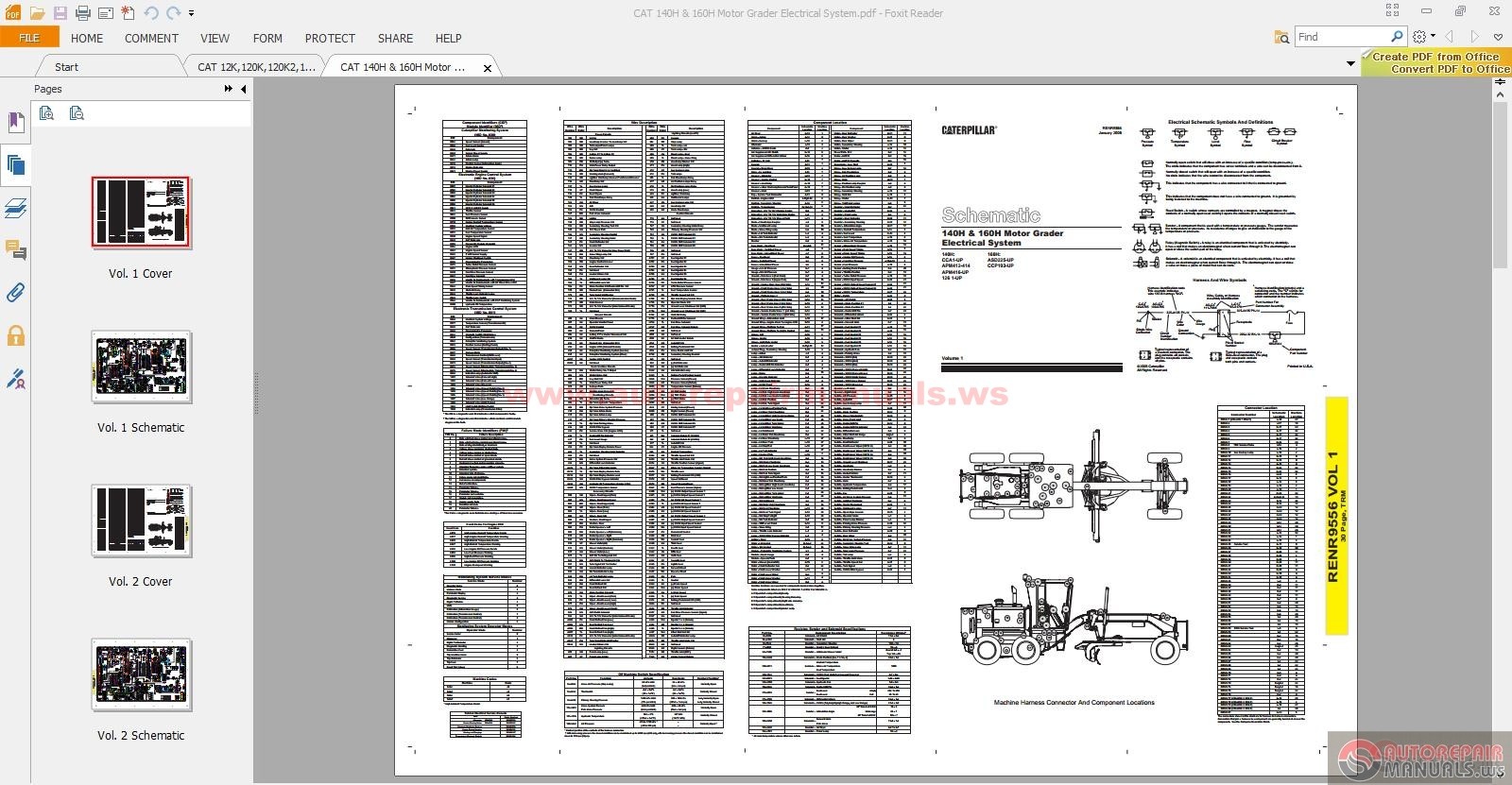Image resolution: width=1512 pixels, height=785 pixels.
Task: Click the Undo arrow icon
Action: pyautogui.click(x=151, y=13)
